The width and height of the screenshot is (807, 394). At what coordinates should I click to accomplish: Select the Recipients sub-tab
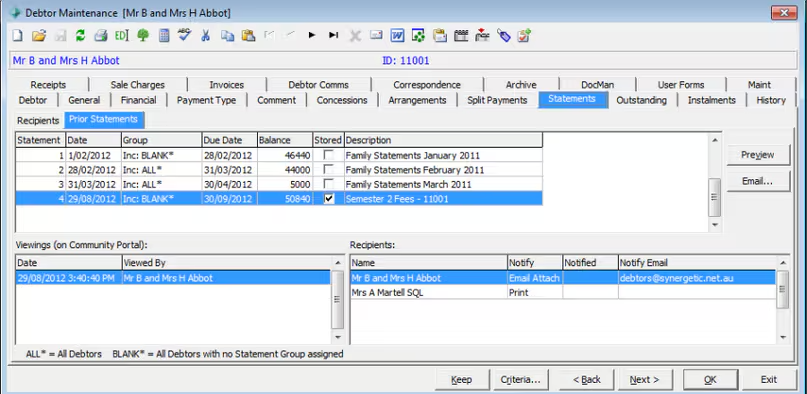point(39,121)
